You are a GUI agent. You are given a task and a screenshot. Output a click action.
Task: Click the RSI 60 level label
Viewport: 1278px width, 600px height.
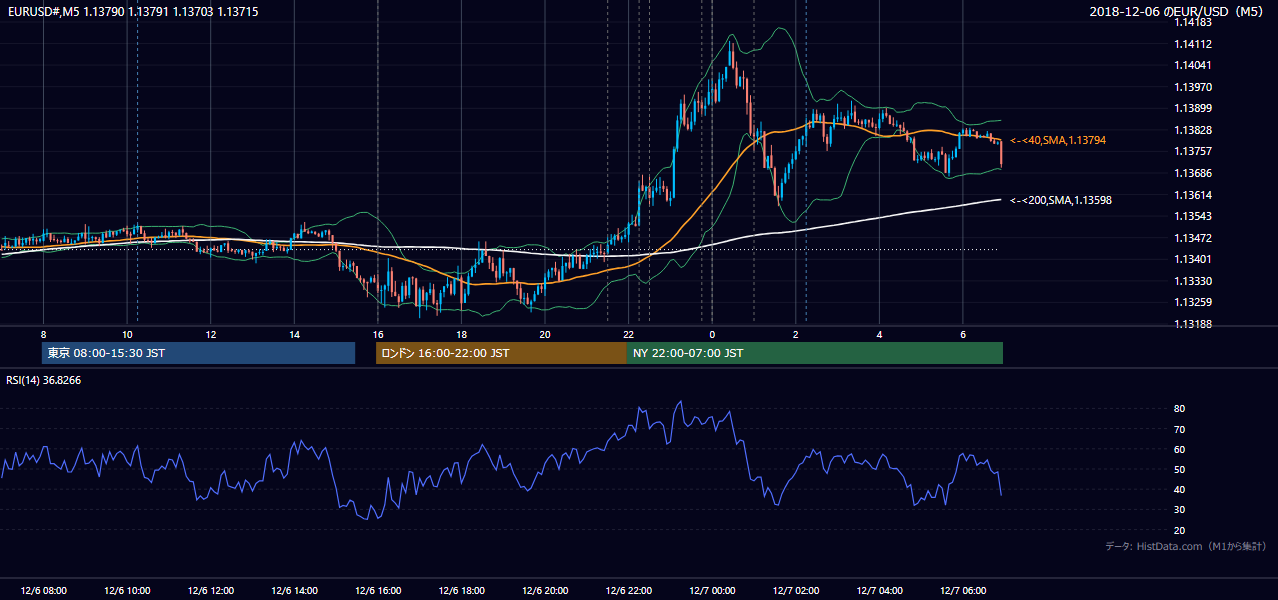click(1180, 449)
